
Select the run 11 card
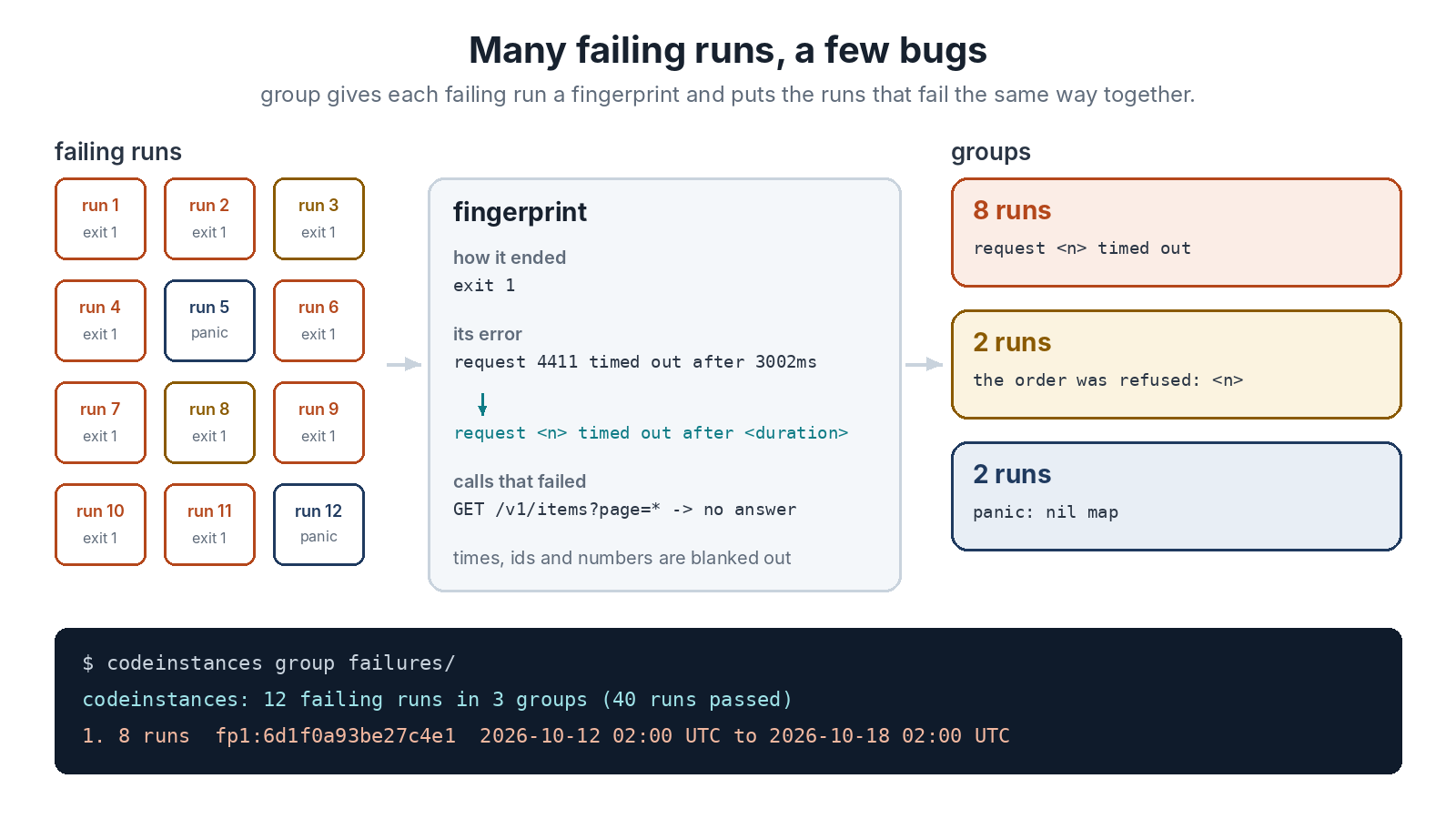pyautogui.click(x=209, y=525)
